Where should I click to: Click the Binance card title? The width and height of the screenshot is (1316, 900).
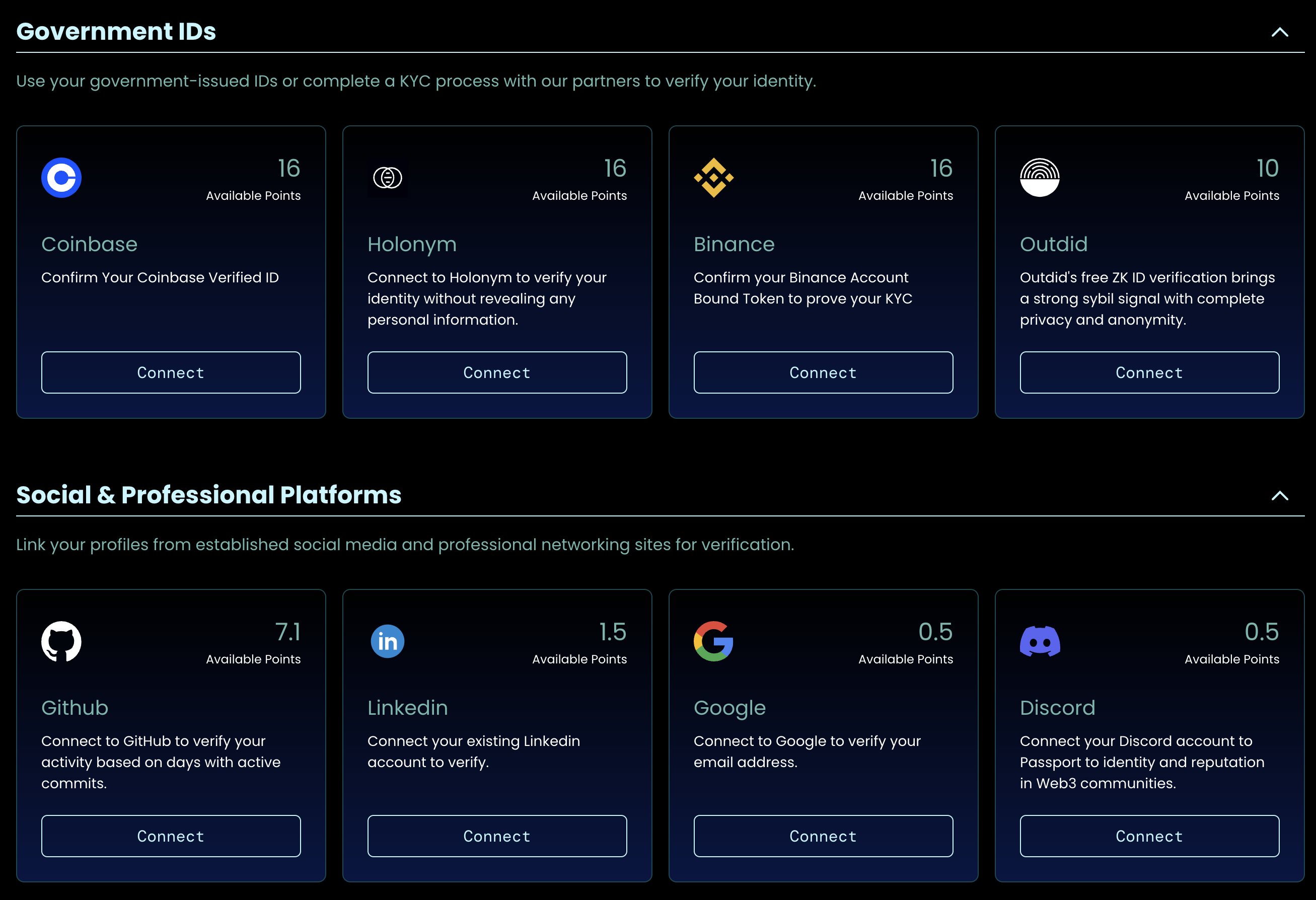[734, 244]
